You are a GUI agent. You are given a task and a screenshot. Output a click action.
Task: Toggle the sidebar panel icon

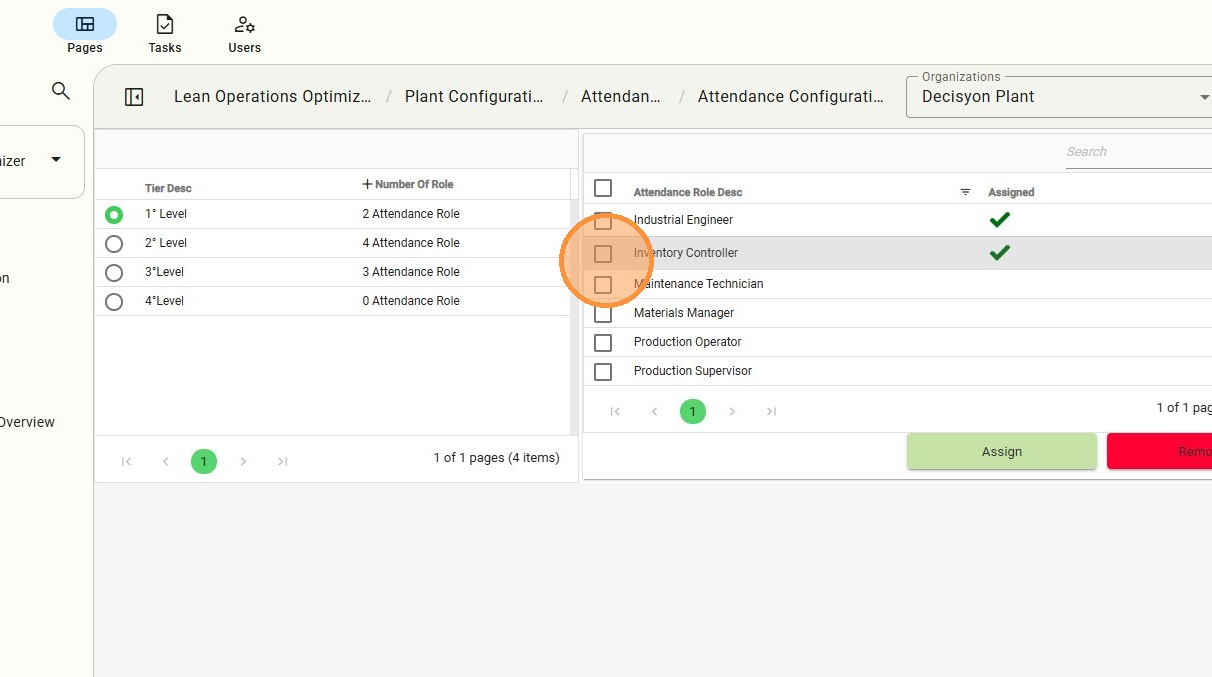[x=134, y=97]
